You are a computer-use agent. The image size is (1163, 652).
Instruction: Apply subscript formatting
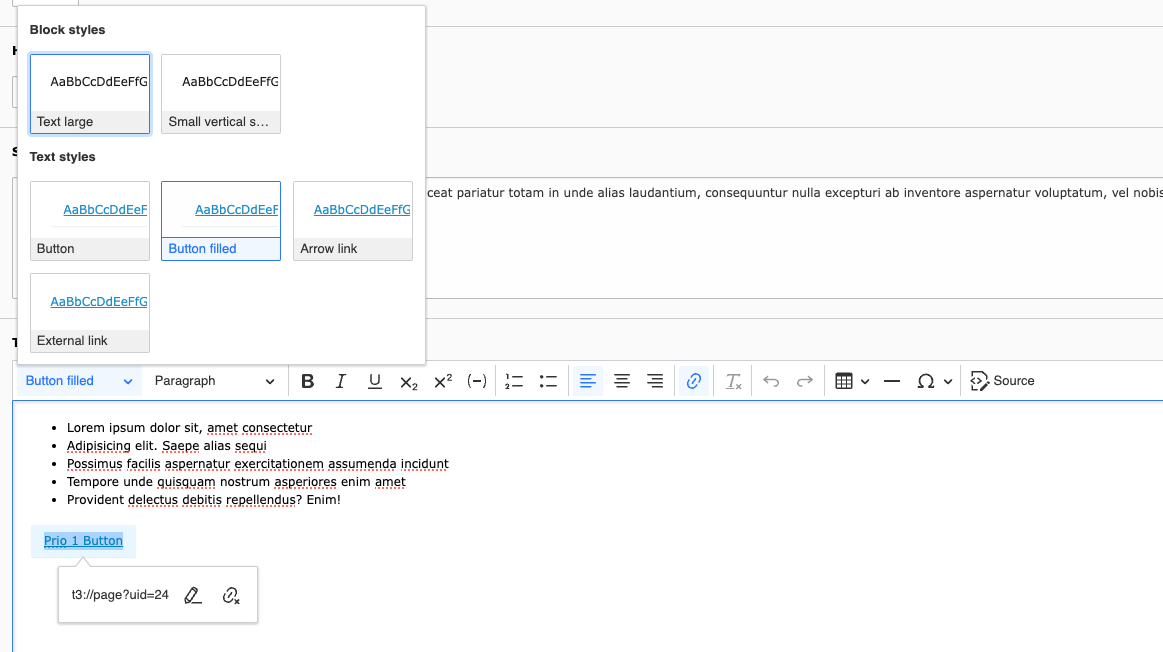pyautogui.click(x=409, y=381)
